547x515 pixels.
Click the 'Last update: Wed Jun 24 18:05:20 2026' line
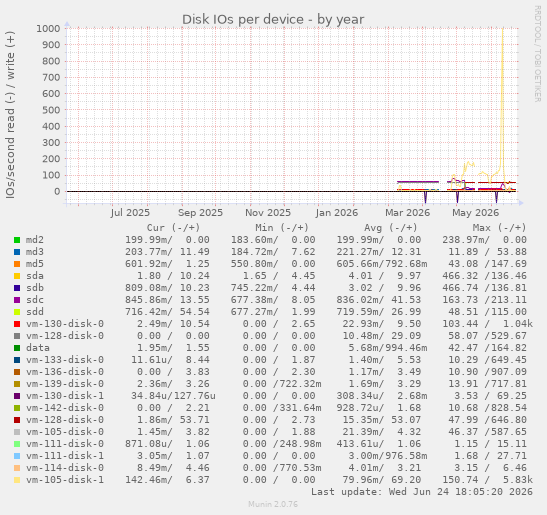click(422, 492)
